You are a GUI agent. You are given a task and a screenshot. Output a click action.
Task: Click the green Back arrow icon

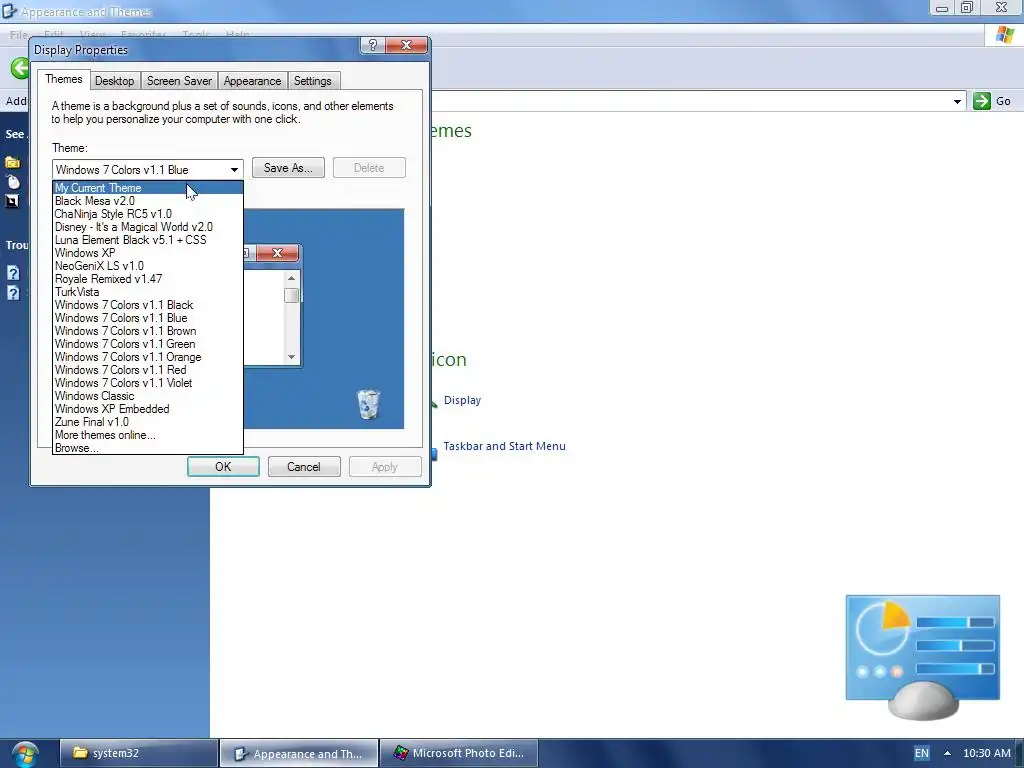[x=20, y=68]
